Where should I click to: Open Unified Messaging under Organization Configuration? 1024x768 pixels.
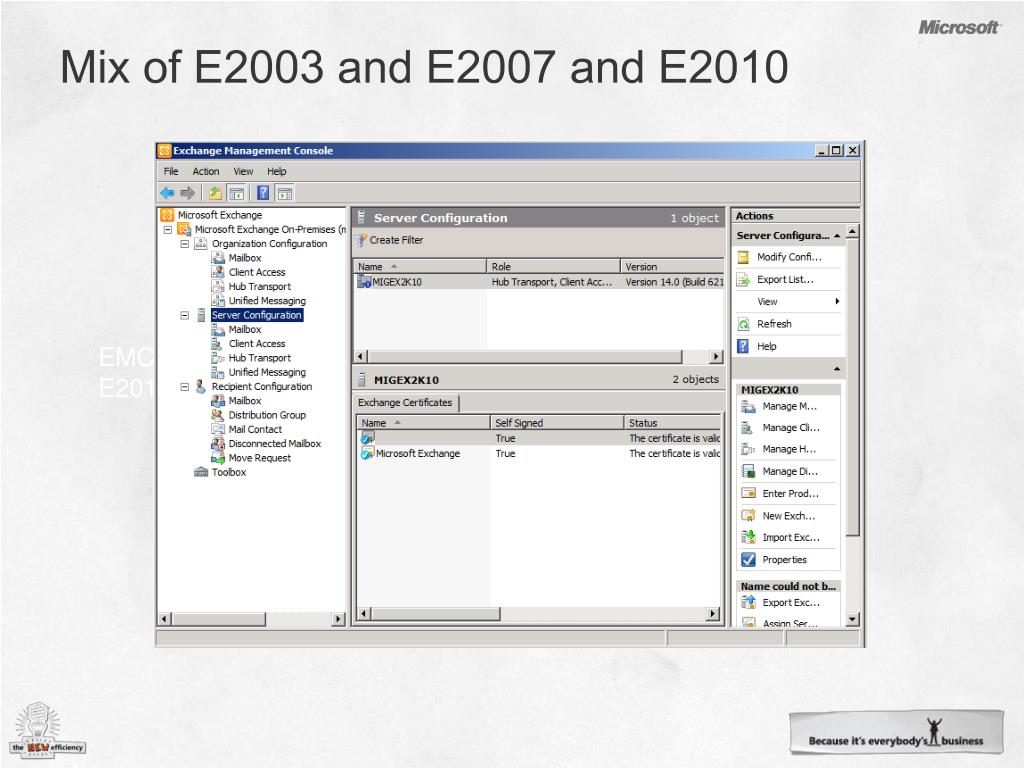point(267,301)
